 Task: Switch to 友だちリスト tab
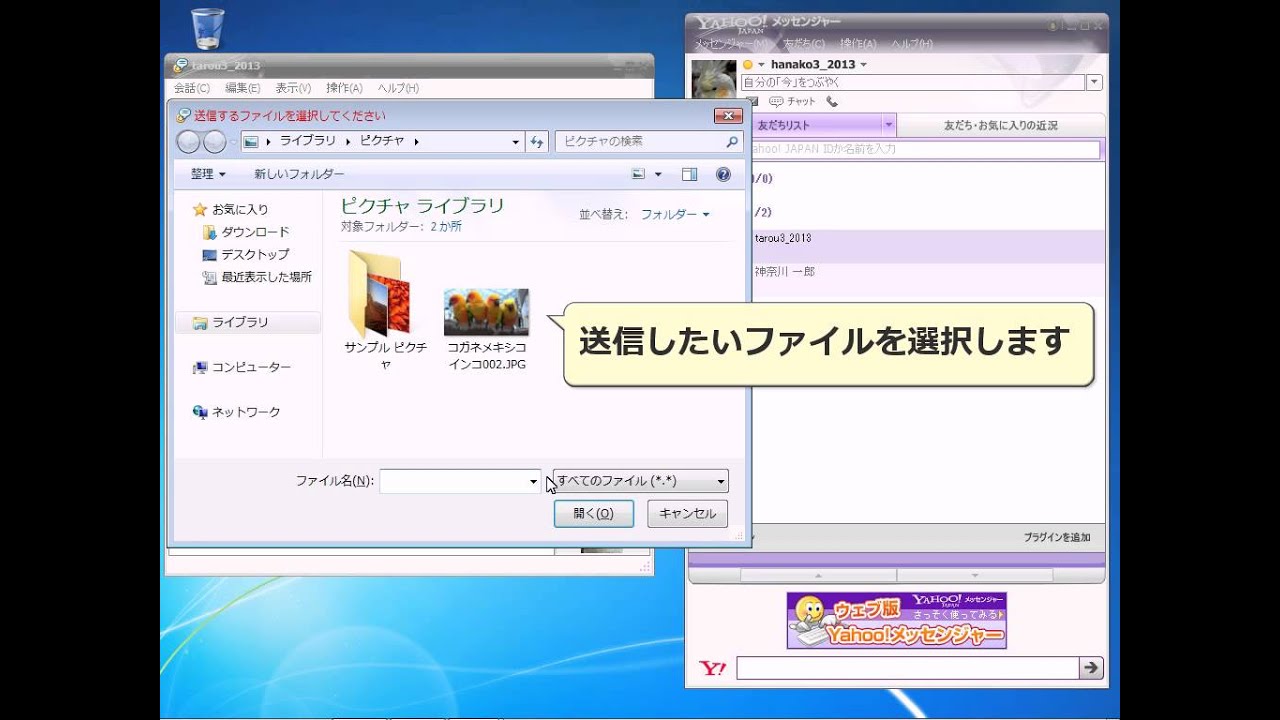click(x=784, y=125)
